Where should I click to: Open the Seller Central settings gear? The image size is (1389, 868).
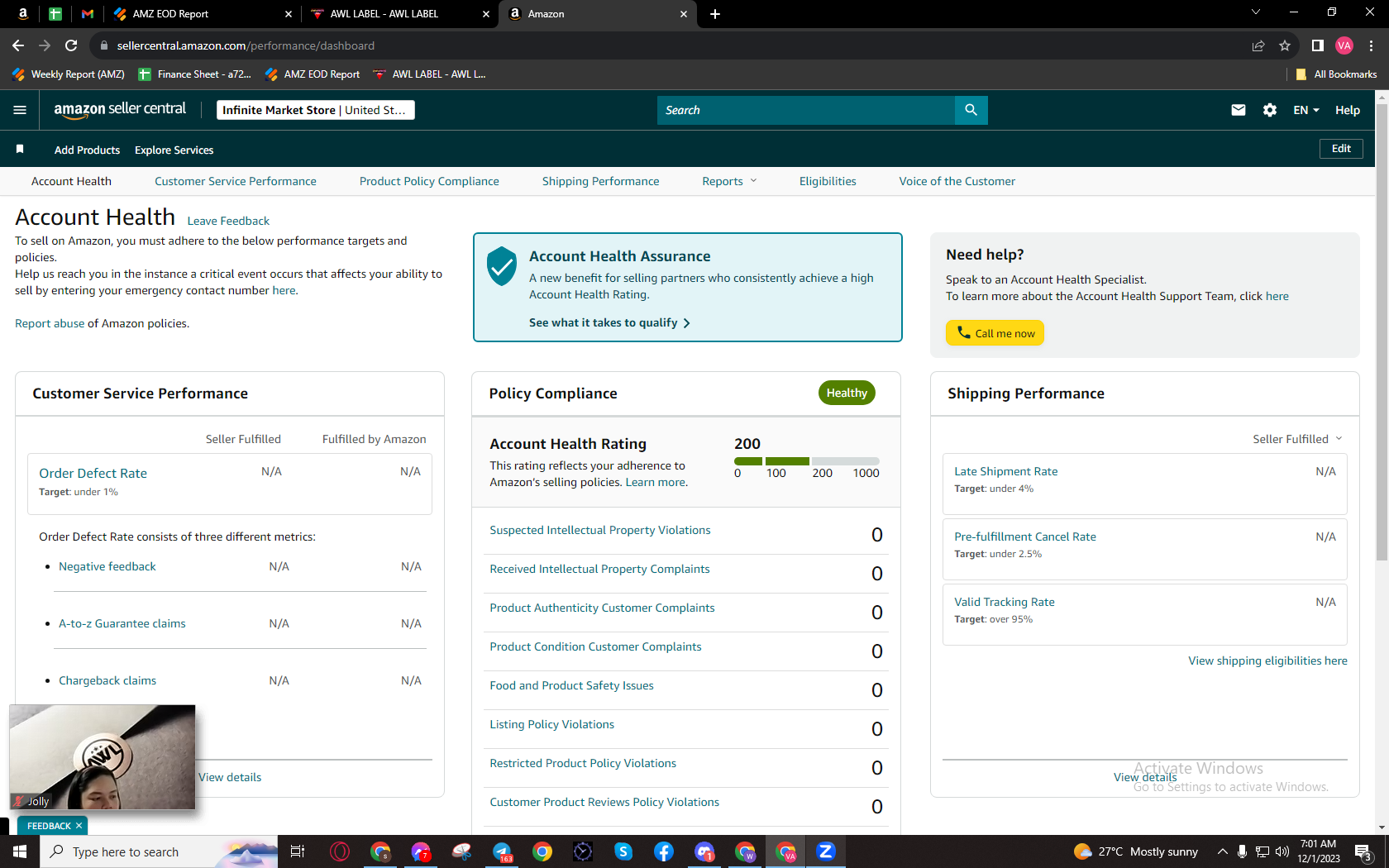[x=1270, y=110]
